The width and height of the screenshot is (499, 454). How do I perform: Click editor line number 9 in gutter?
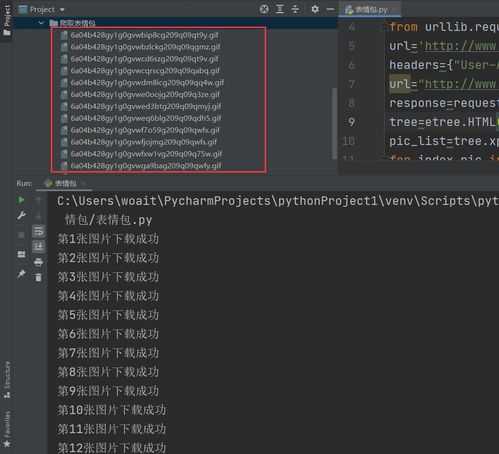tap(351, 122)
